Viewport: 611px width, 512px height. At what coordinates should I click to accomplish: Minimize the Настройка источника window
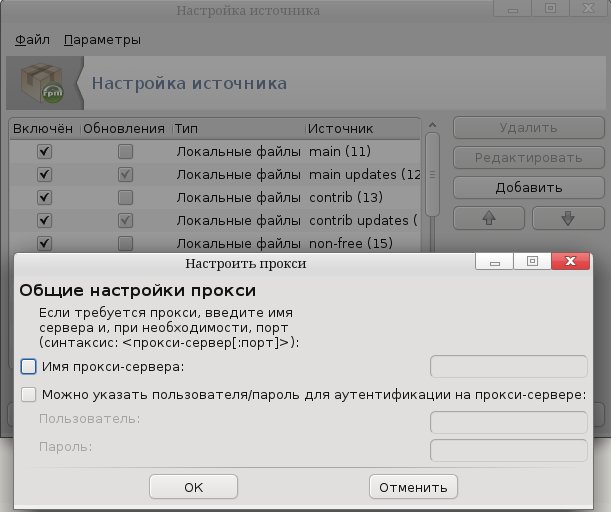click(x=513, y=9)
